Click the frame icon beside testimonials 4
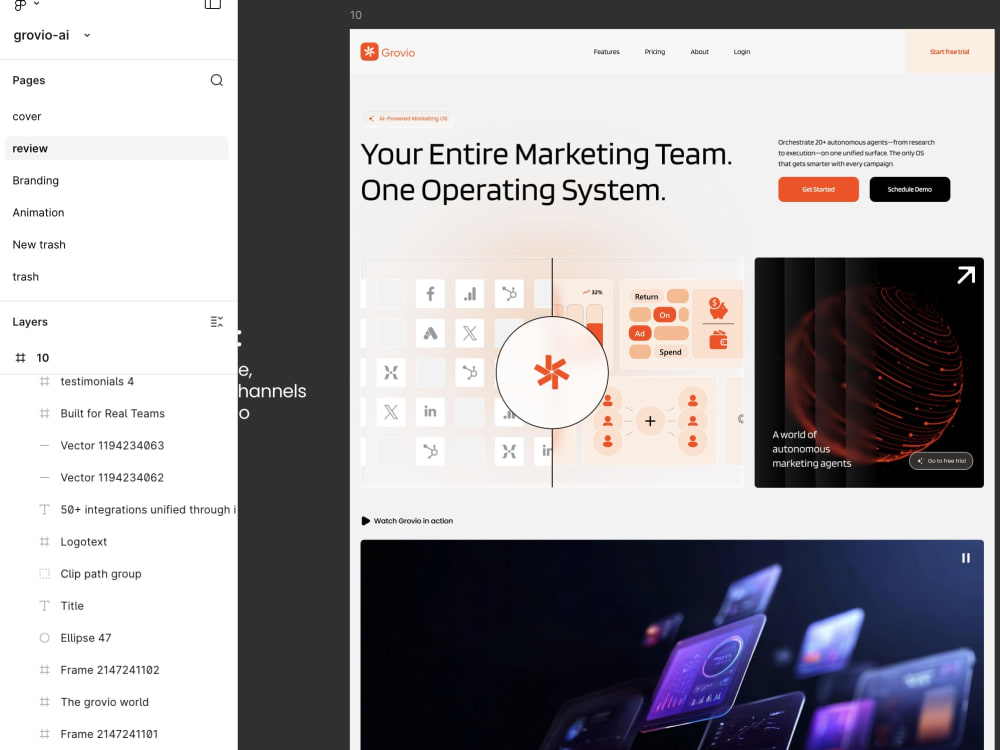Image resolution: width=1000 pixels, height=750 pixels. tap(45, 381)
